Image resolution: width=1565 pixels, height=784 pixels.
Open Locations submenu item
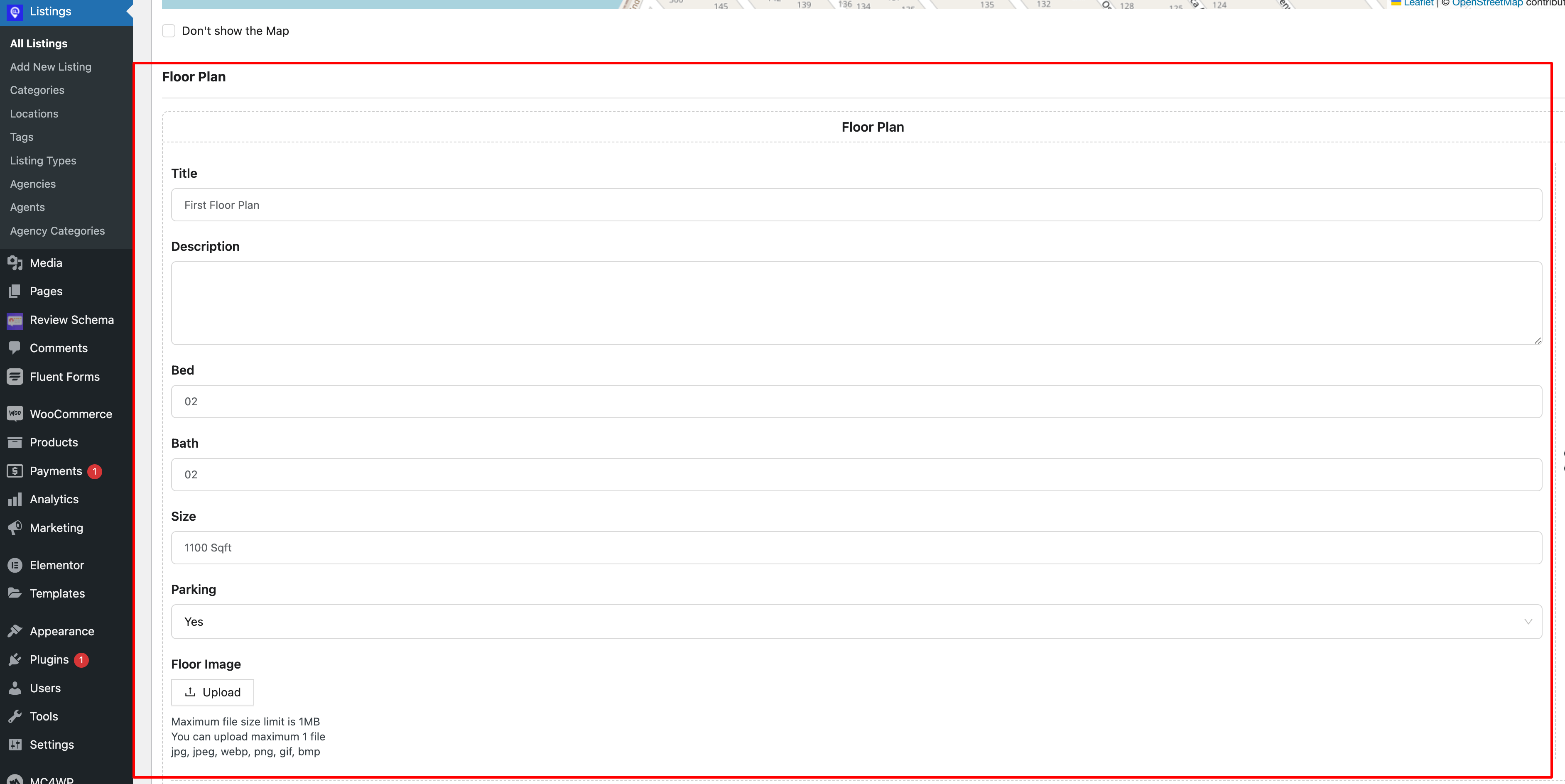click(x=34, y=113)
